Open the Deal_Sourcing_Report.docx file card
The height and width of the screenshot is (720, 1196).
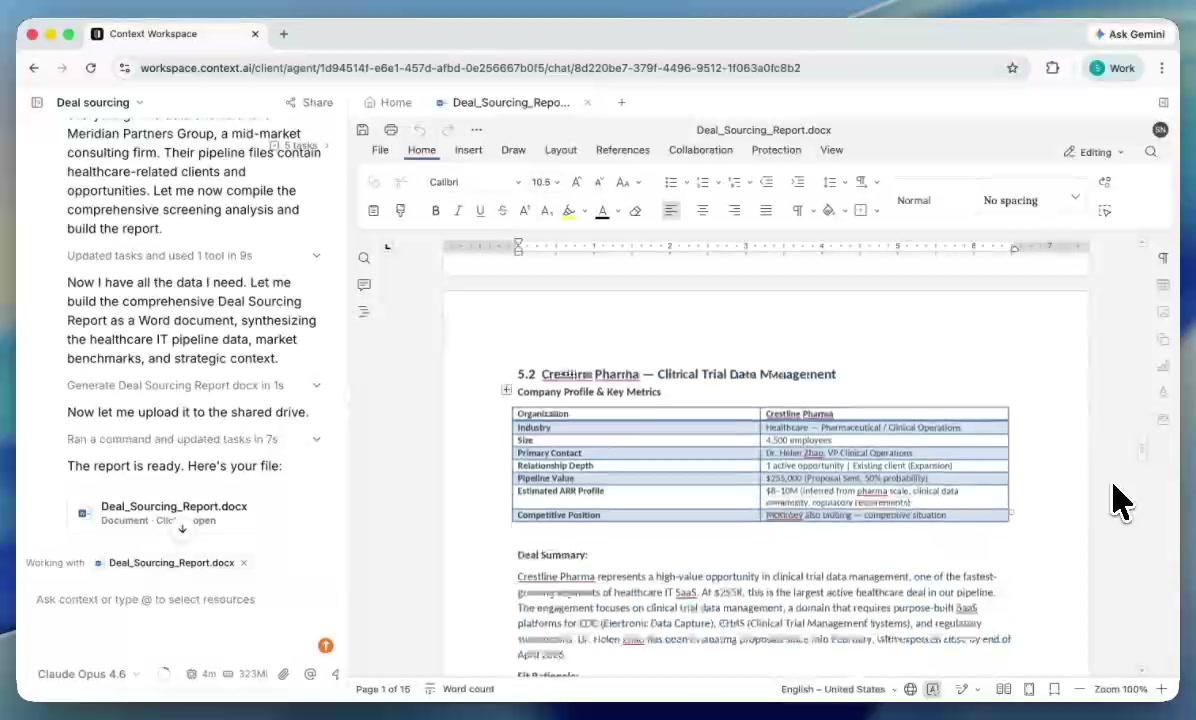pos(174,512)
